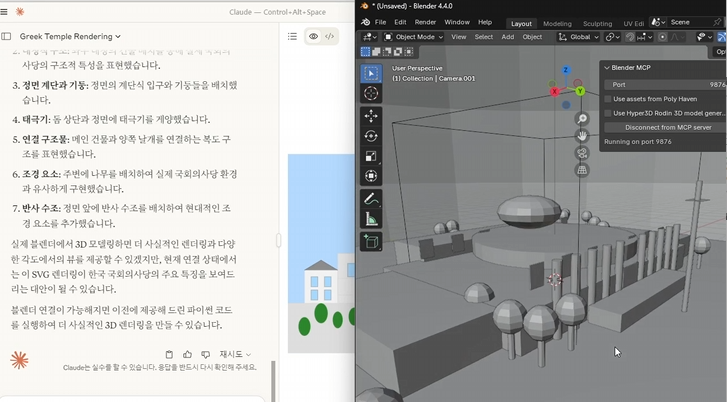Open the viewport Select menu

484,37
